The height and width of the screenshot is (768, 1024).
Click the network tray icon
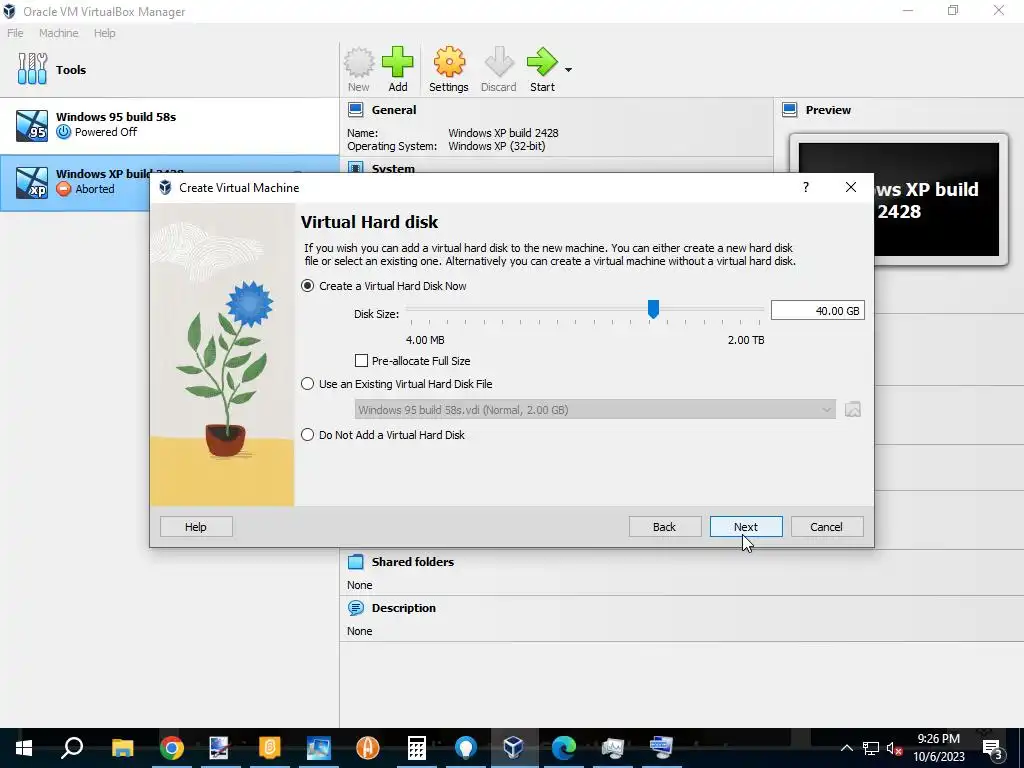point(871,748)
